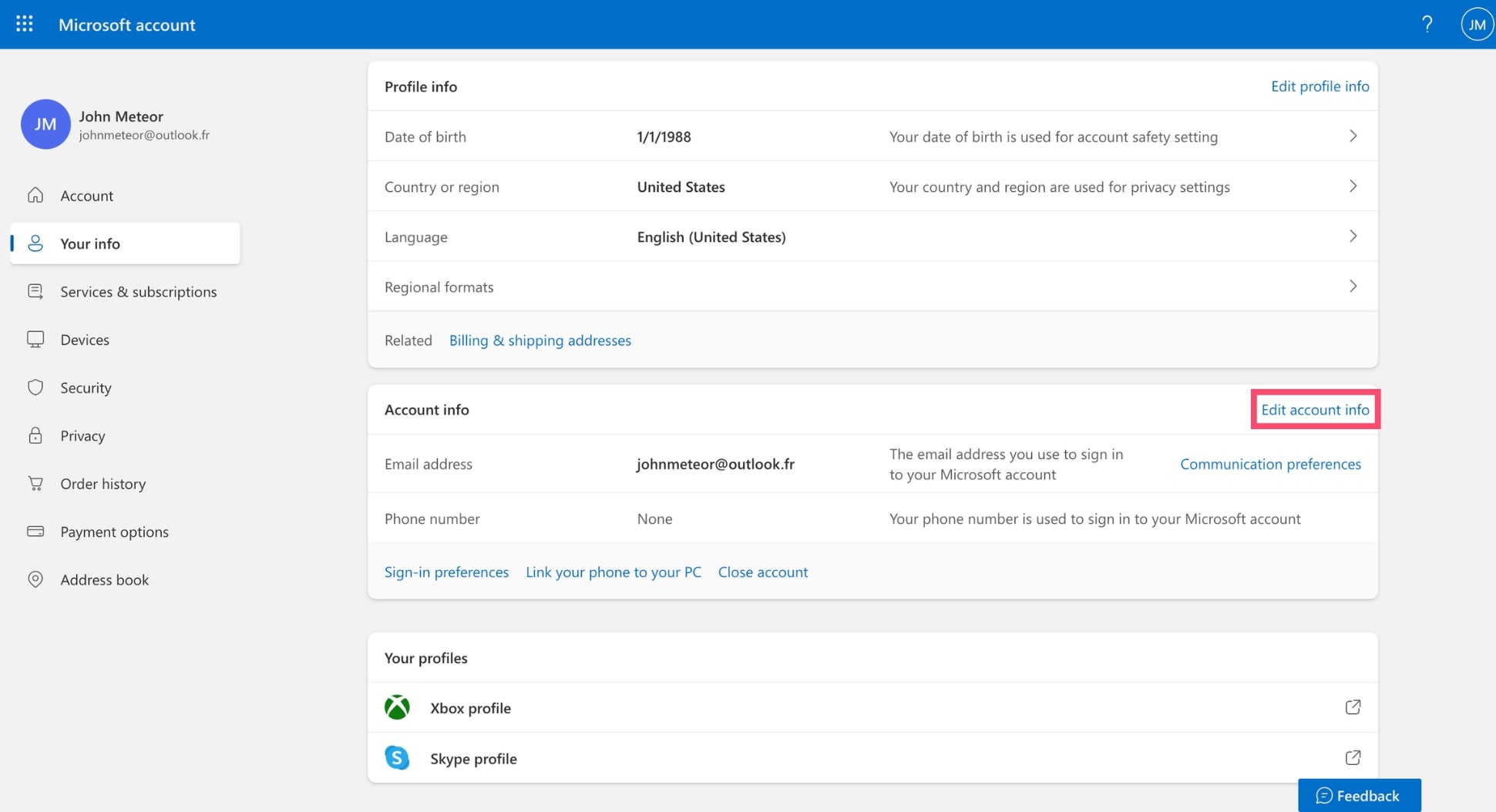Click the Skype logo icon

[397, 758]
